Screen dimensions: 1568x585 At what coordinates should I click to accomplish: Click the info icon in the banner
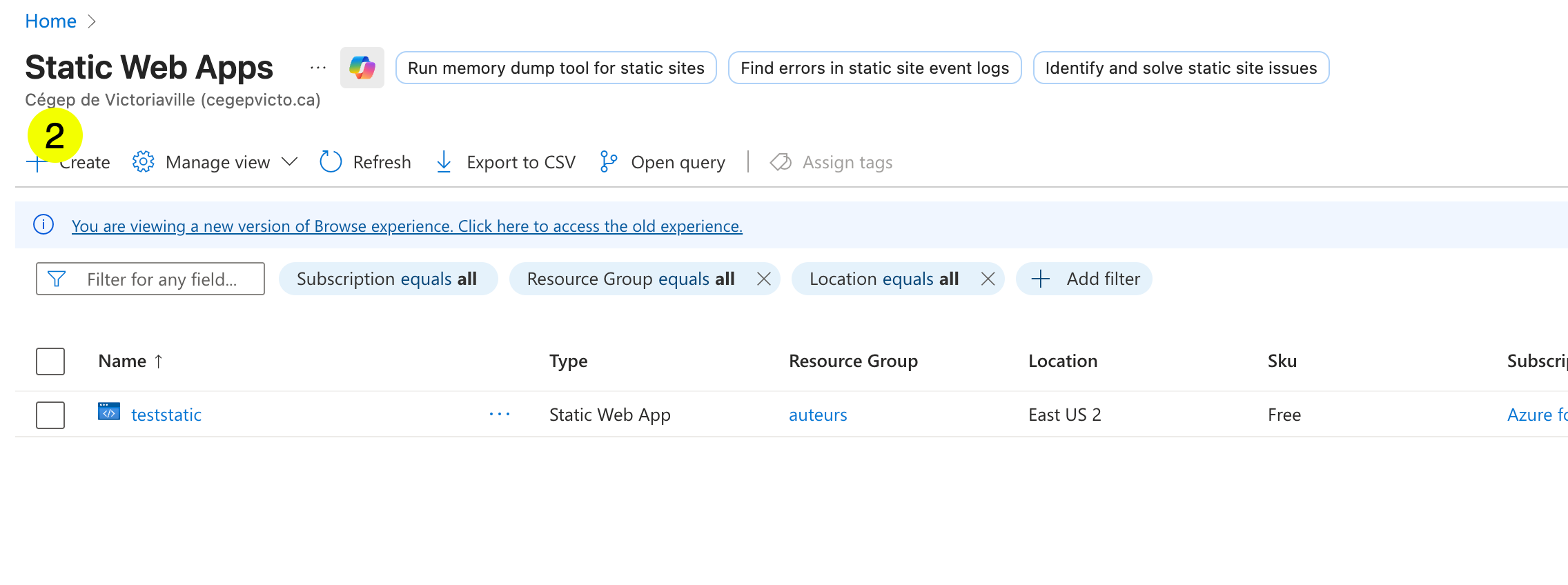click(43, 225)
